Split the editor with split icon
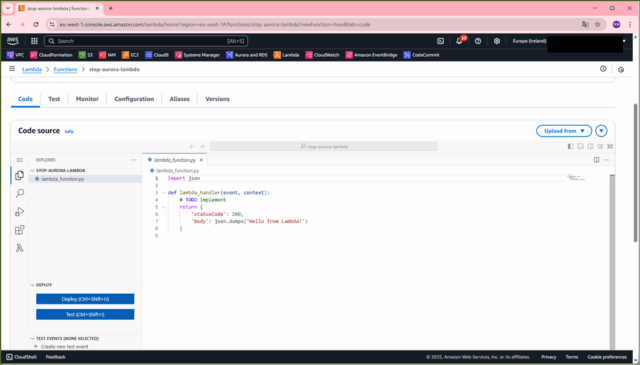 596,160
